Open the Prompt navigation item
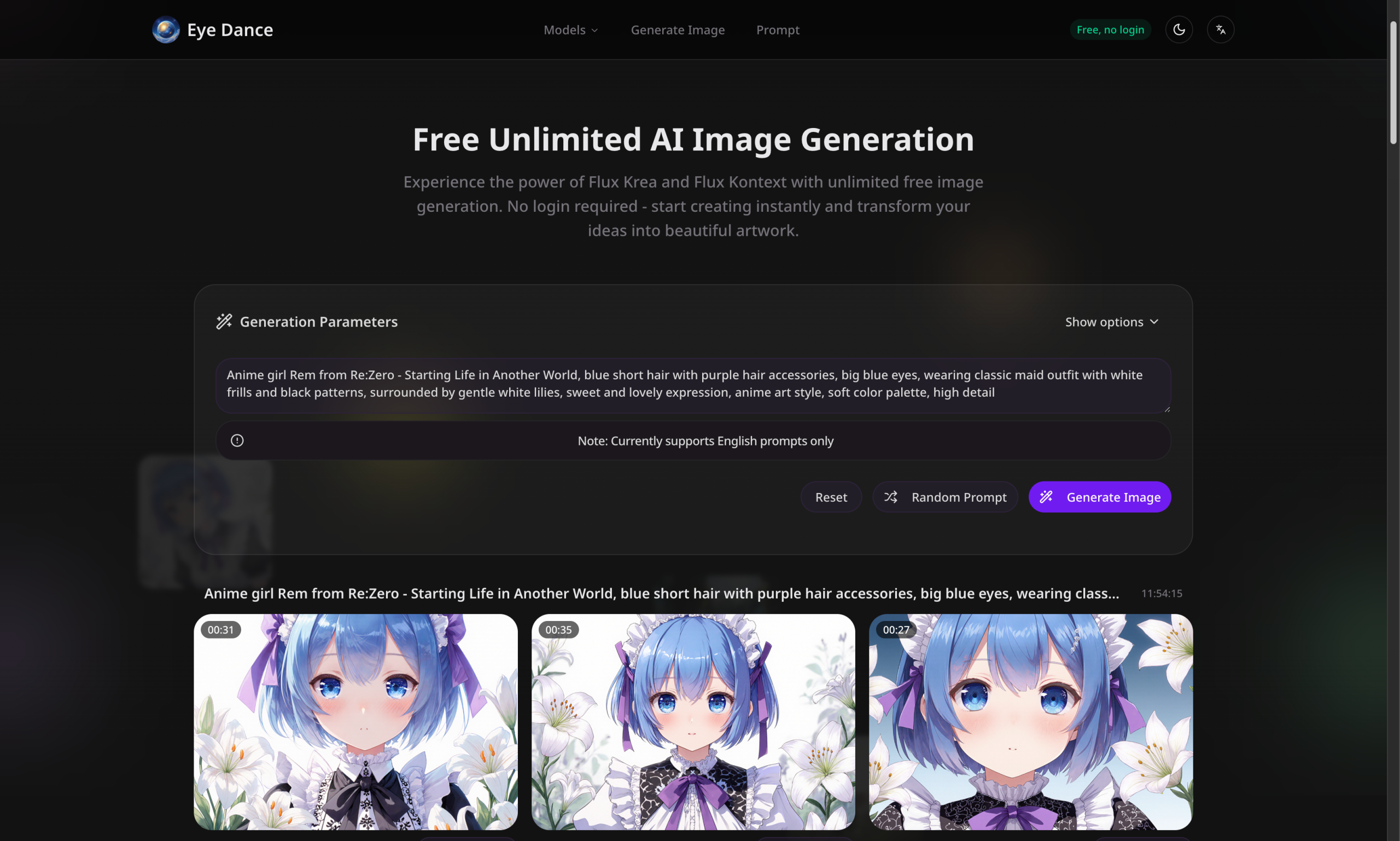Image resolution: width=1400 pixels, height=841 pixels. tap(778, 30)
